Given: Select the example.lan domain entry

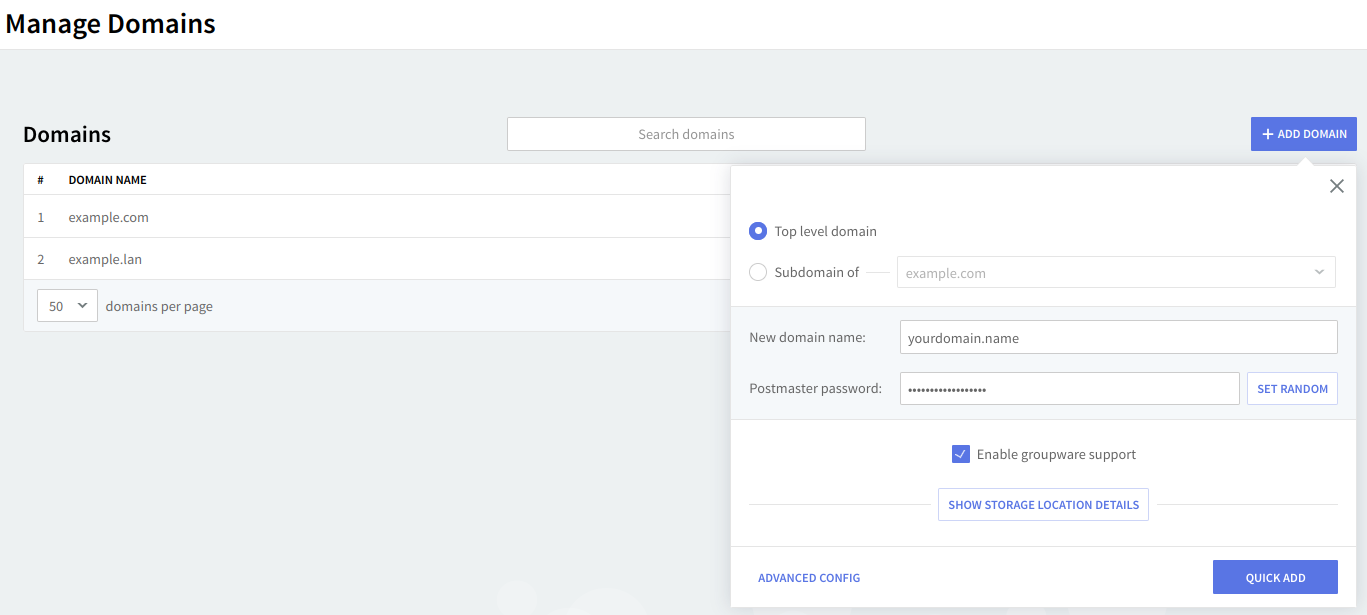Looking at the screenshot, I should coord(105,259).
